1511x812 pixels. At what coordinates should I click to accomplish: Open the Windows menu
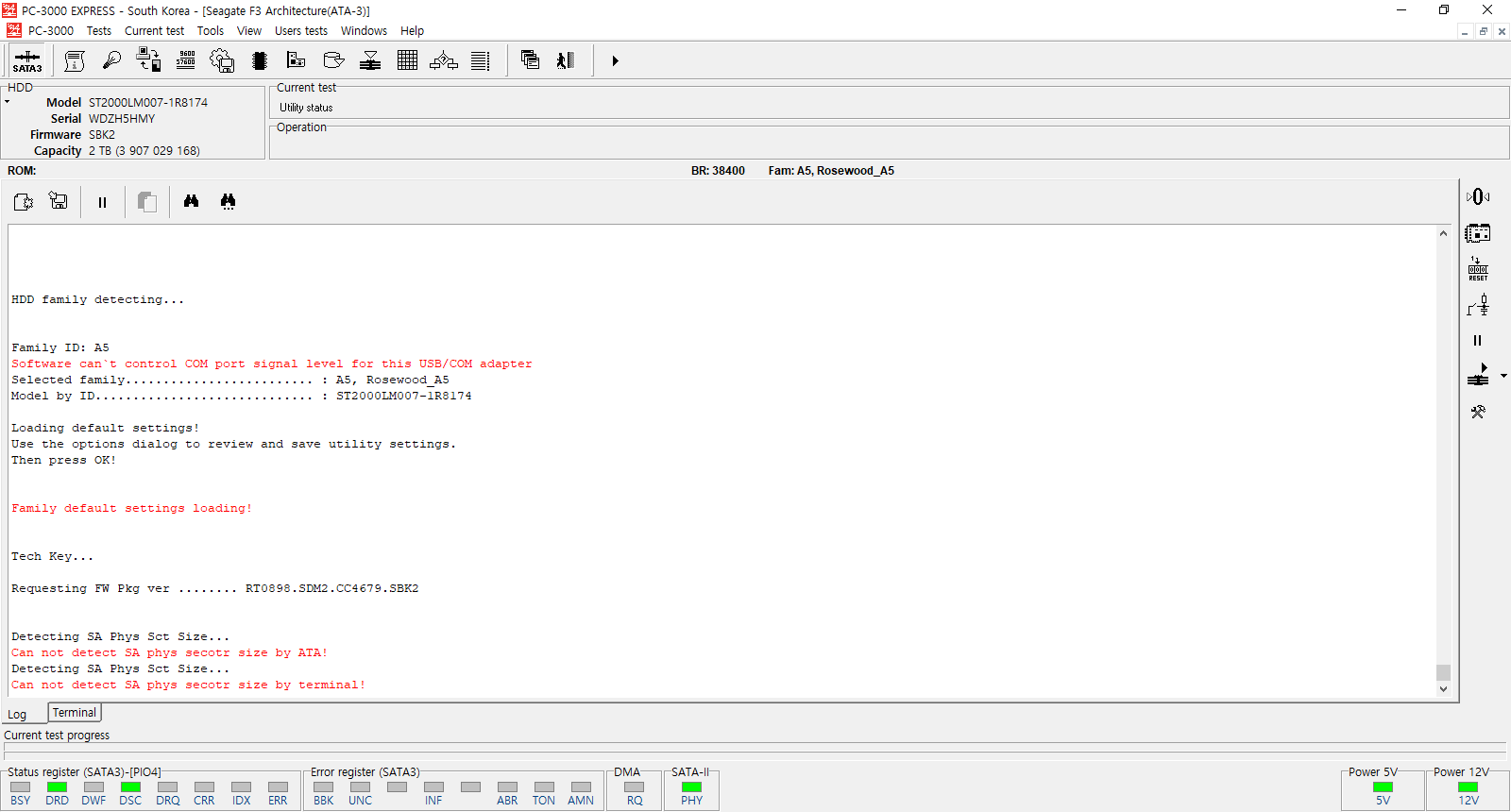364,31
